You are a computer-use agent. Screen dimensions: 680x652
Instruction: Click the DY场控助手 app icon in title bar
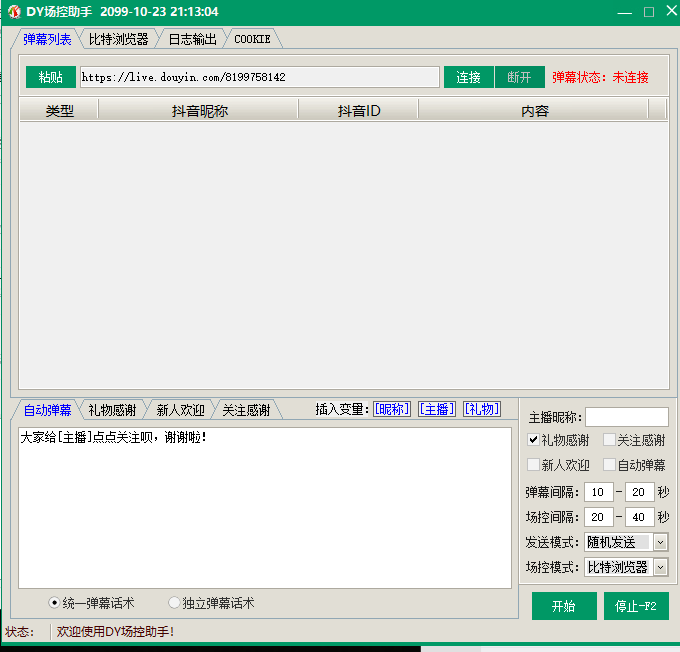[14, 12]
